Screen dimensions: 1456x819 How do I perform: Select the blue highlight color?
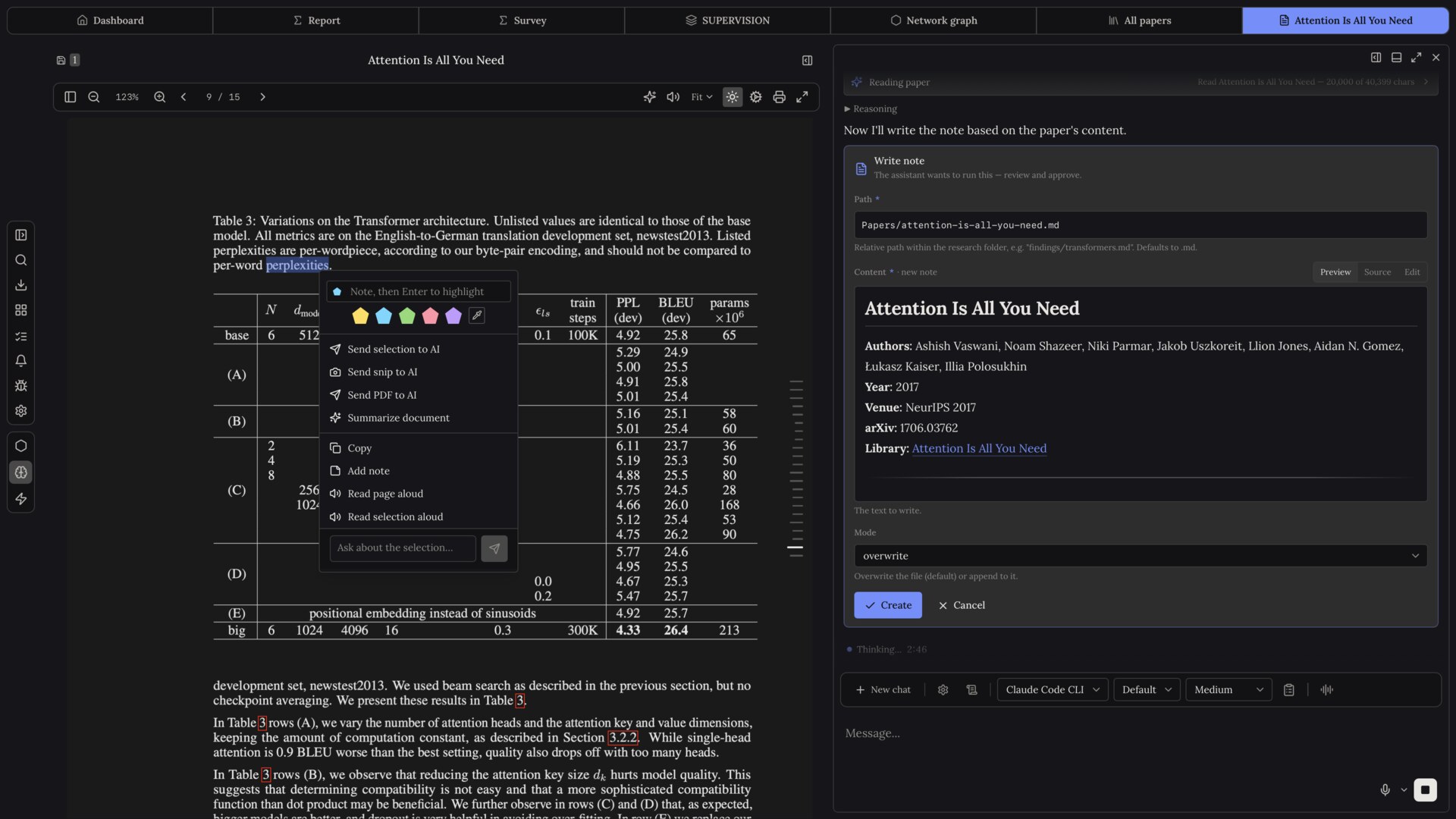(384, 315)
